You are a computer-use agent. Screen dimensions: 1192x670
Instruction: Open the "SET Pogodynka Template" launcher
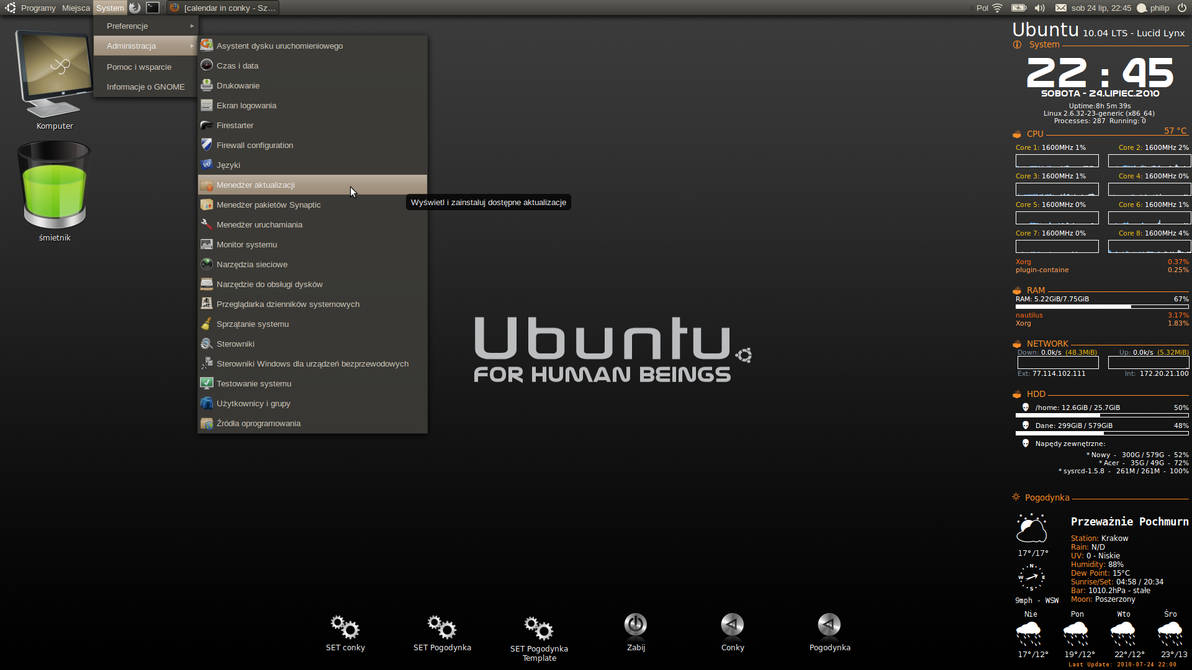coord(538,628)
